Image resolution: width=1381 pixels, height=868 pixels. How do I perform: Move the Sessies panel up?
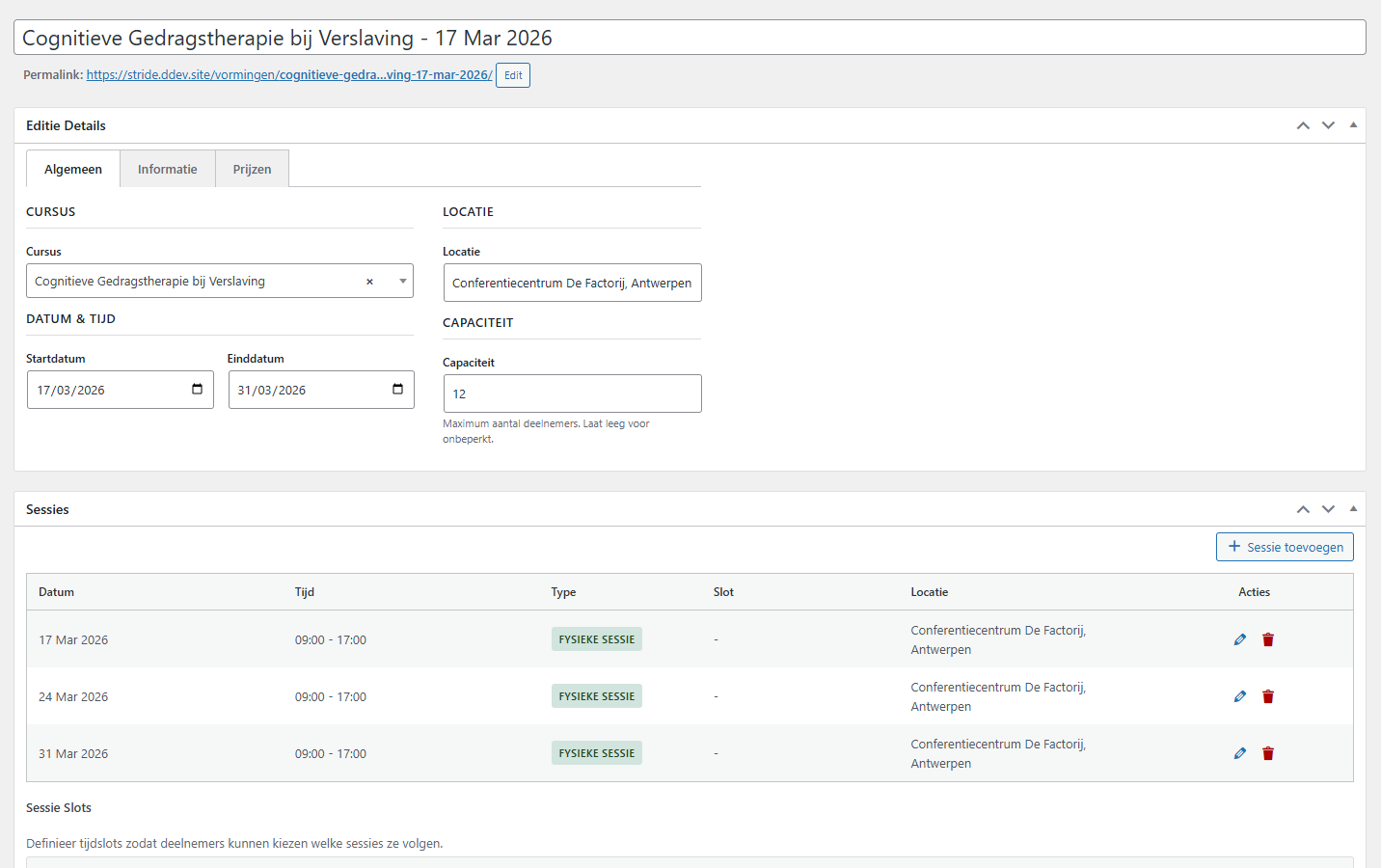pos(1303,509)
